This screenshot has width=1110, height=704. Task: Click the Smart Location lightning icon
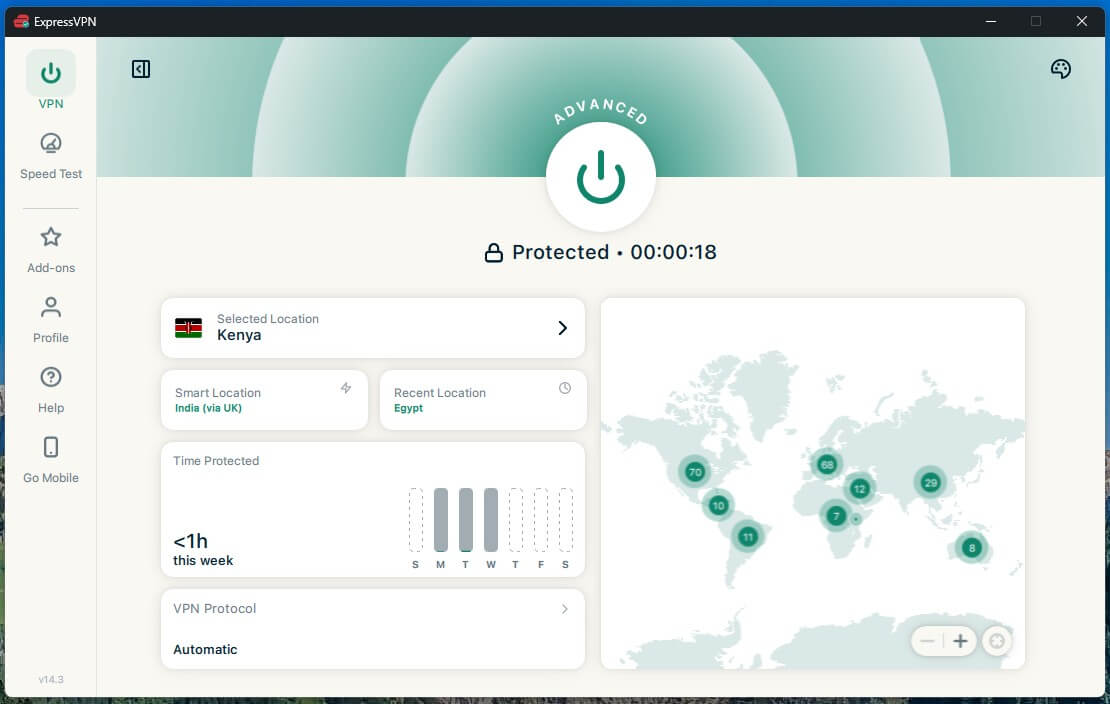pyautogui.click(x=346, y=388)
